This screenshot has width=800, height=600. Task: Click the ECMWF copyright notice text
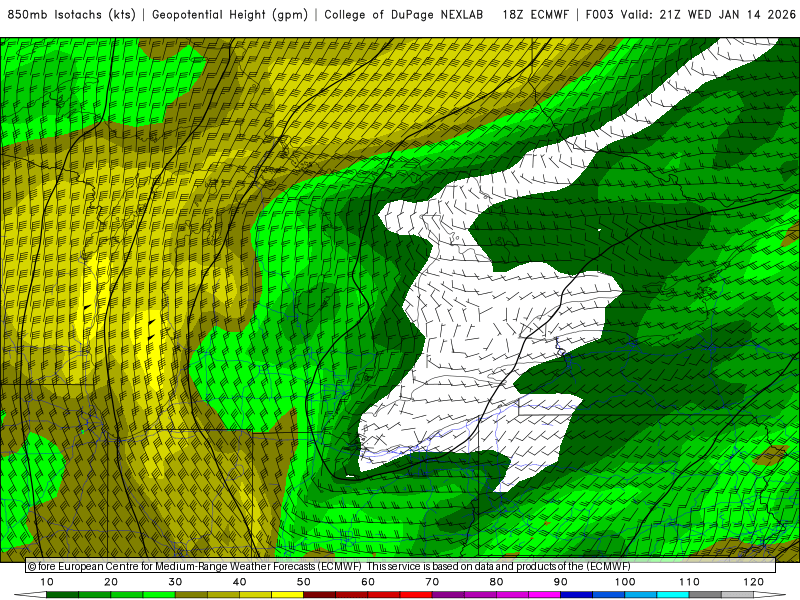[x=329, y=566]
